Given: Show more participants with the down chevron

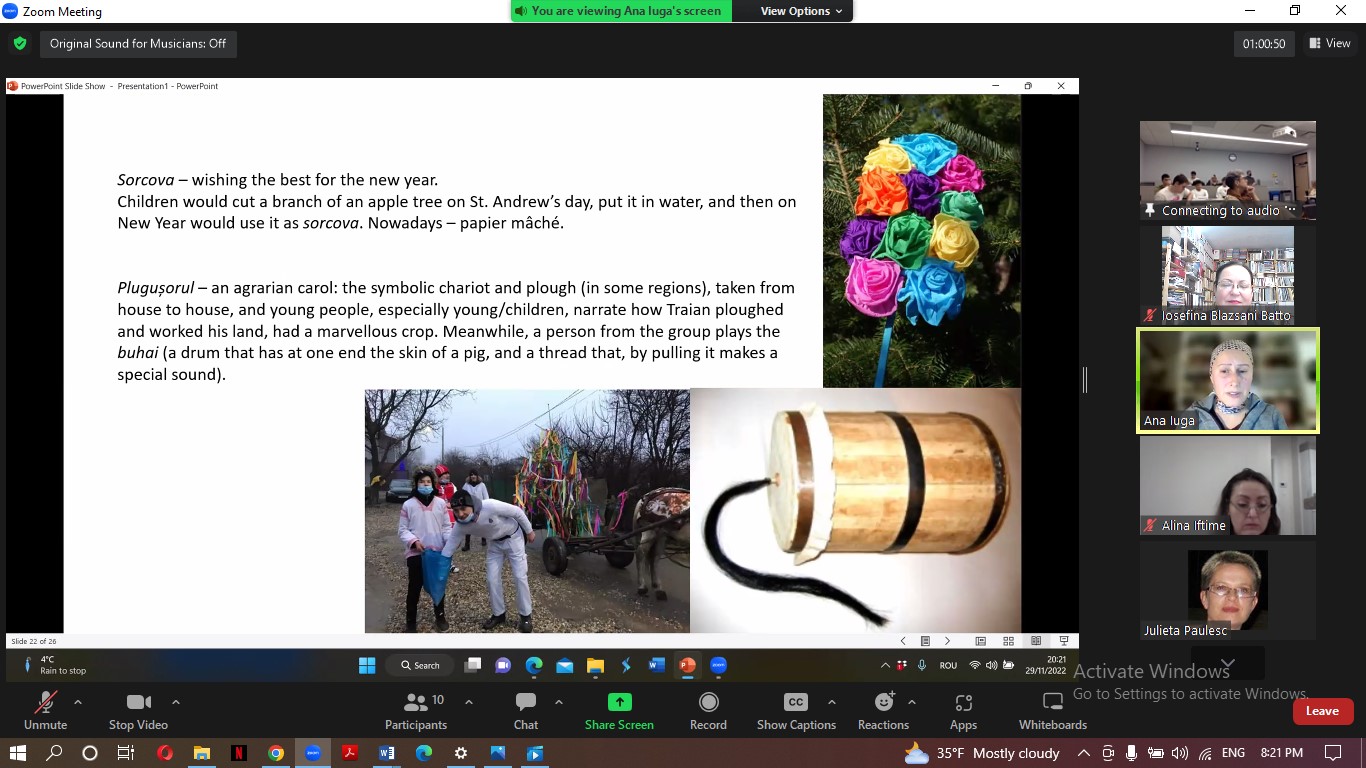Looking at the screenshot, I should point(1228,663).
